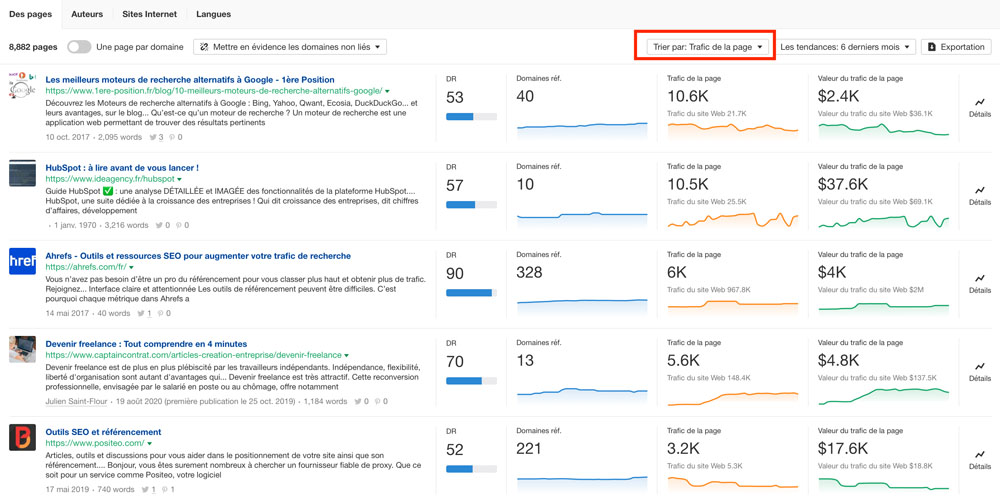The height and width of the screenshot is (503, 1000).
Task: Open Details chart icon for HubSpot row
Action: pyautogui.click(x=980, y=190)
